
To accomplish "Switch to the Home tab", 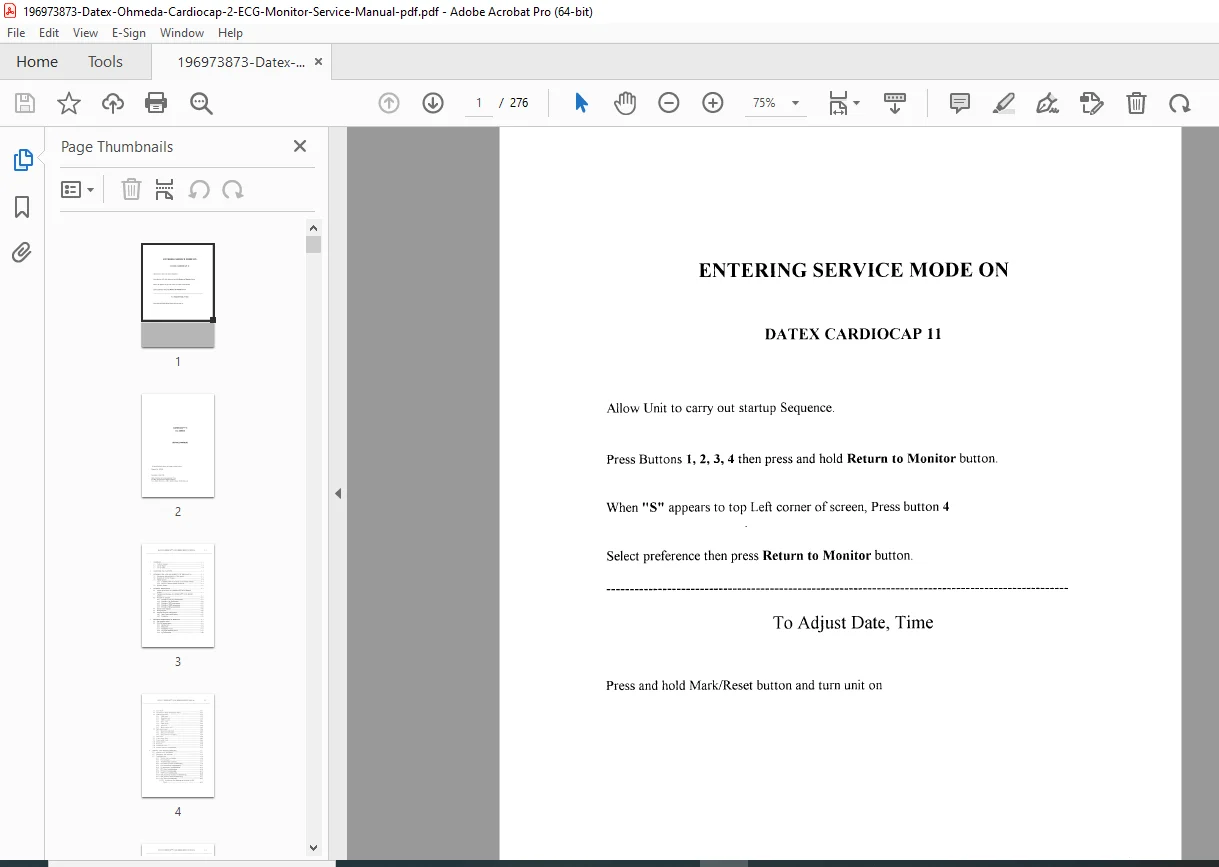I will [x=37, y=62].
